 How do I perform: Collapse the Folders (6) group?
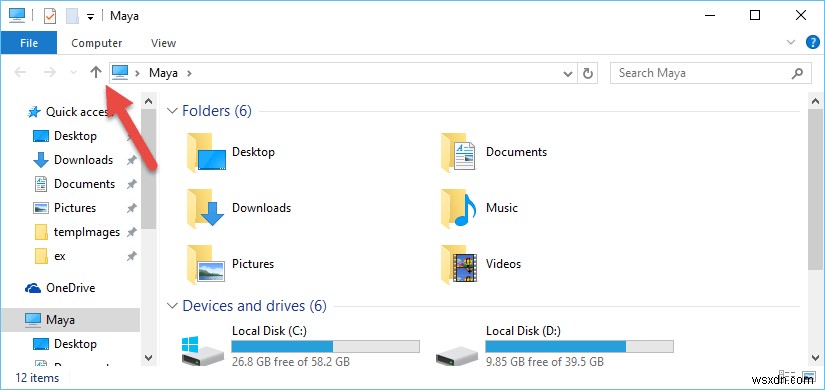click(172, 111)
